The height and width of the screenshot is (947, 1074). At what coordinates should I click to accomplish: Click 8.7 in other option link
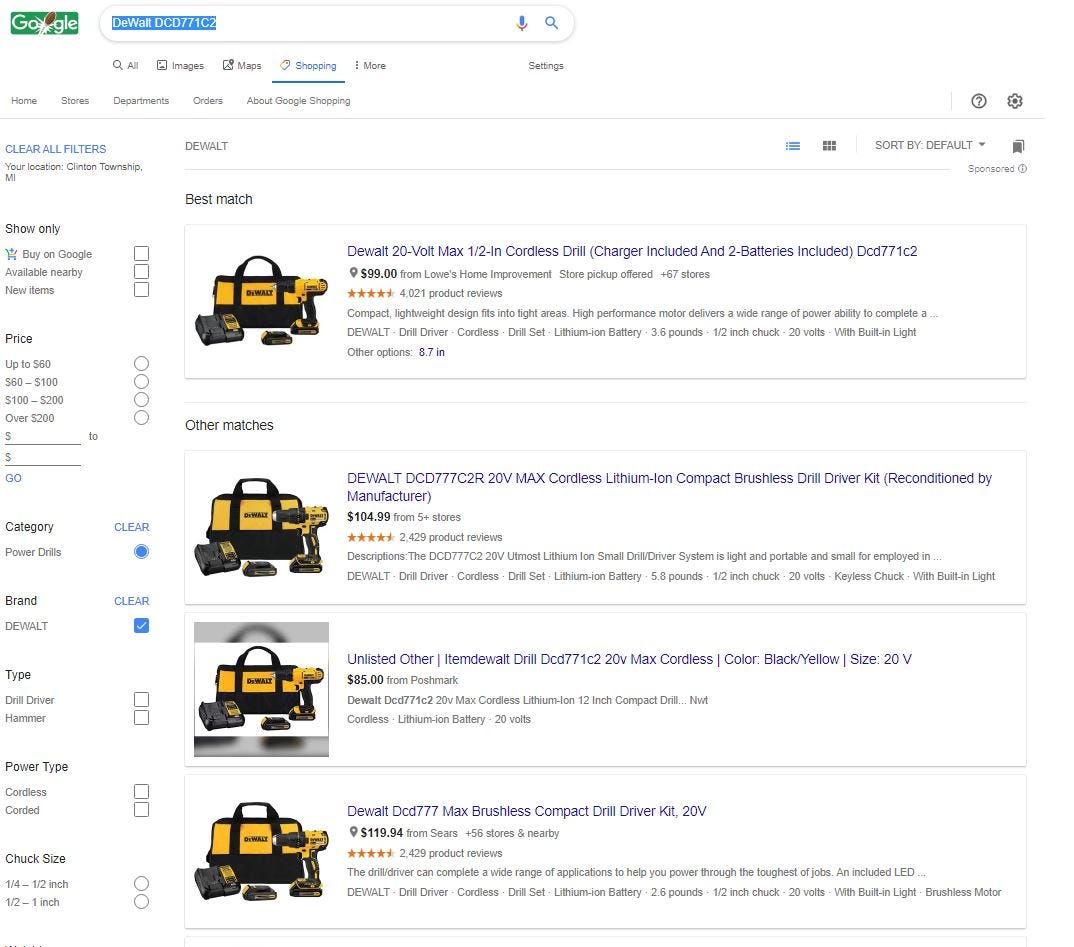(x=432, y=352)
